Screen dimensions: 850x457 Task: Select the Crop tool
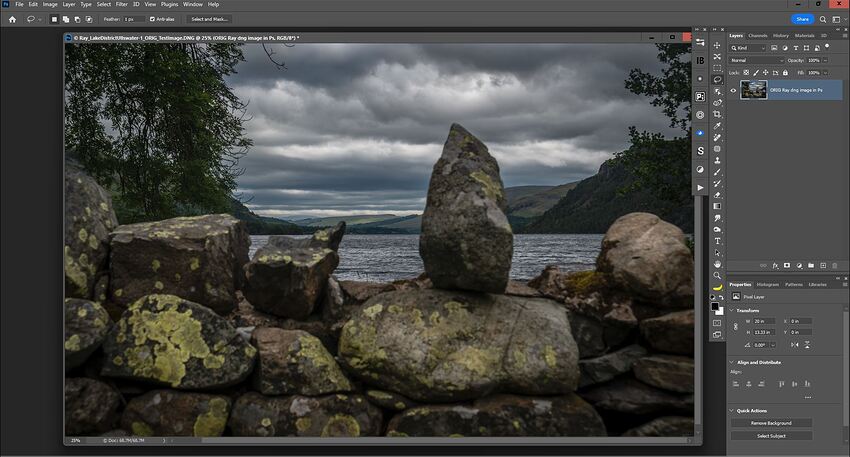click(x=717, y=114)
